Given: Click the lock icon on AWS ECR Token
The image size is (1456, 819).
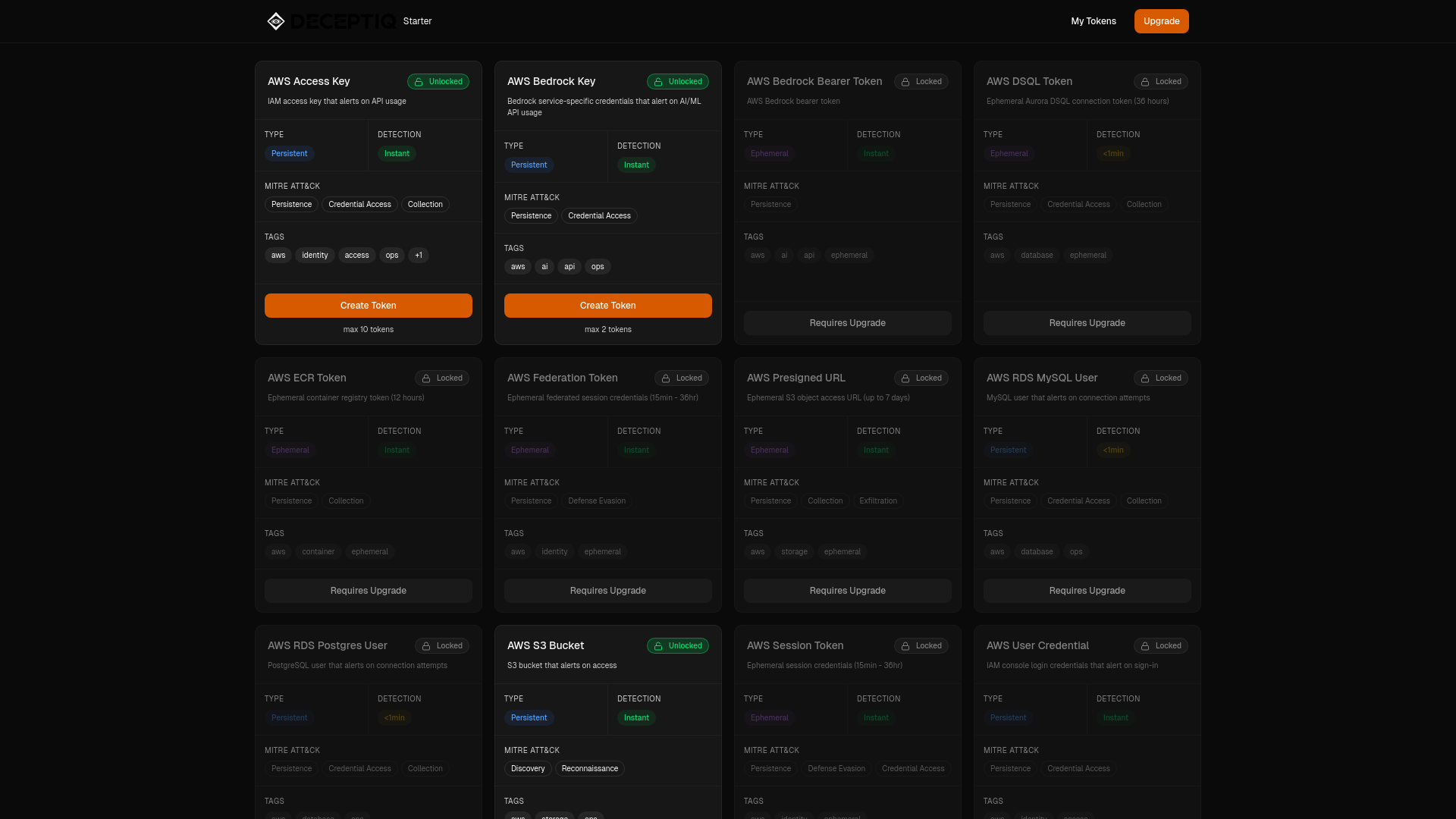Looking at the screenshot, I should pos(426,378).
